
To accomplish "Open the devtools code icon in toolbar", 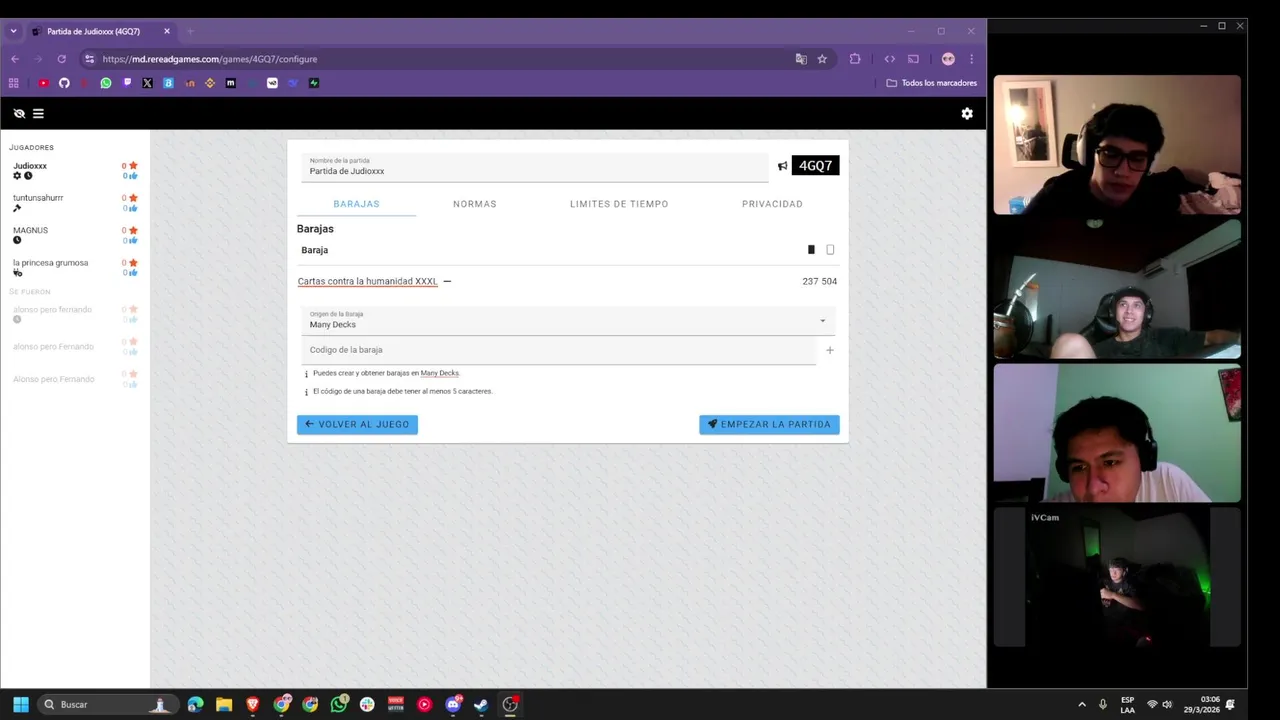I will coord(889,59).
